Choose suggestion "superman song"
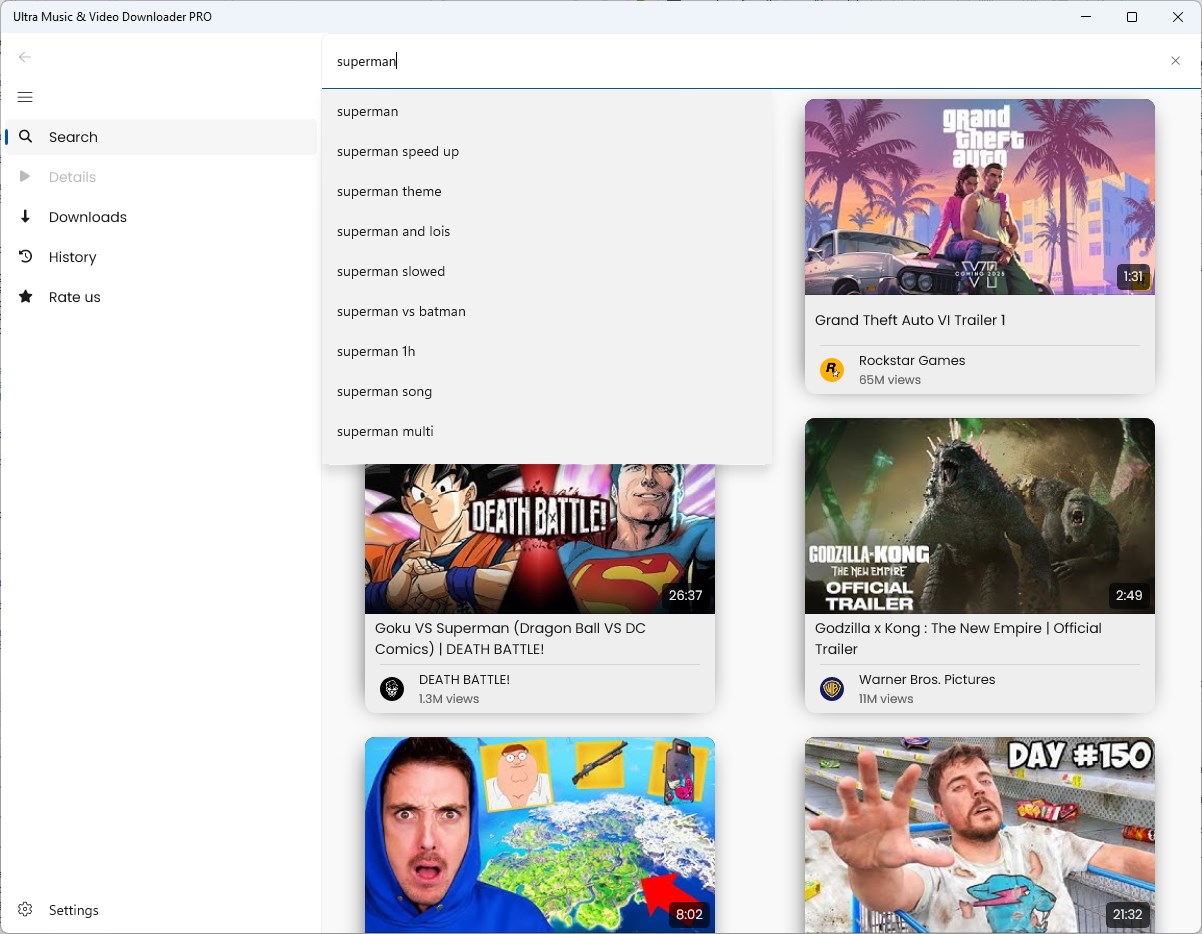 [547, 391]
